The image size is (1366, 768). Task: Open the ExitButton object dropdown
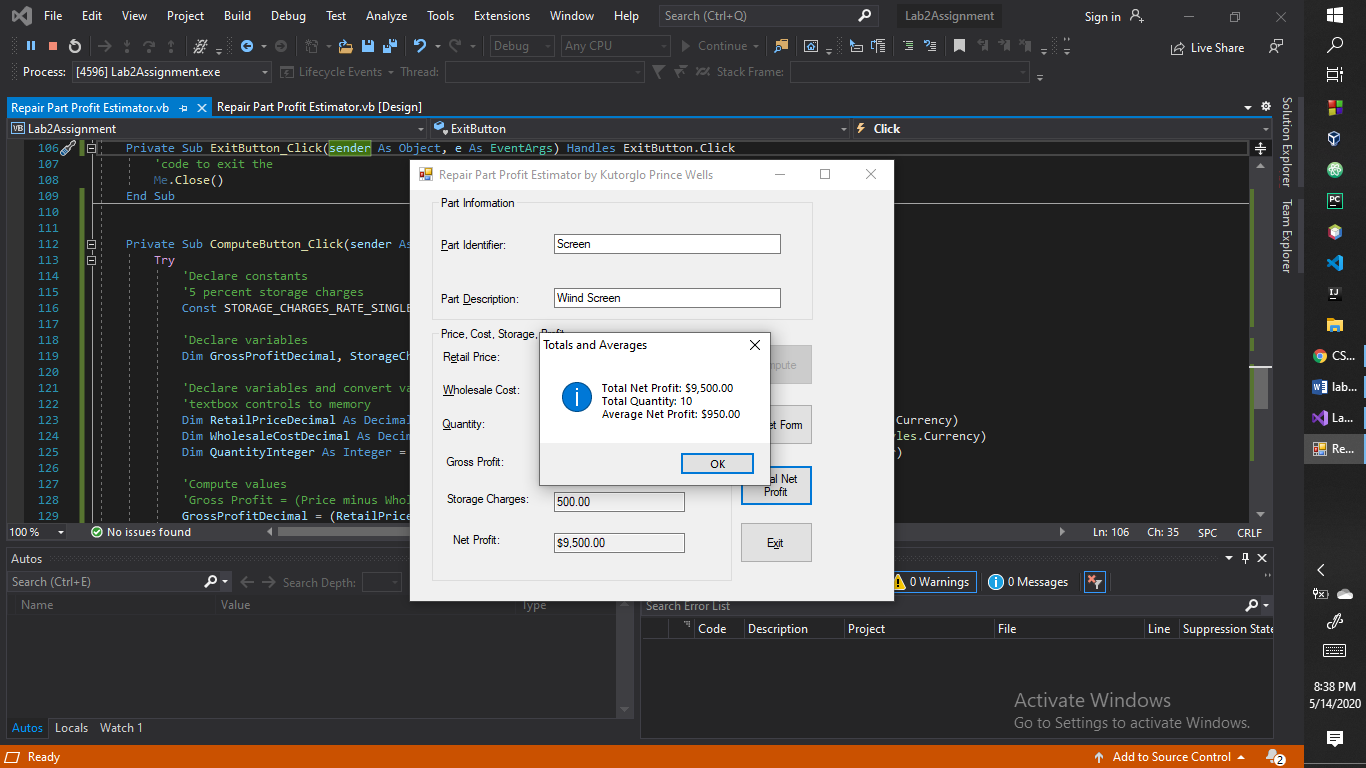click(640, 128)
